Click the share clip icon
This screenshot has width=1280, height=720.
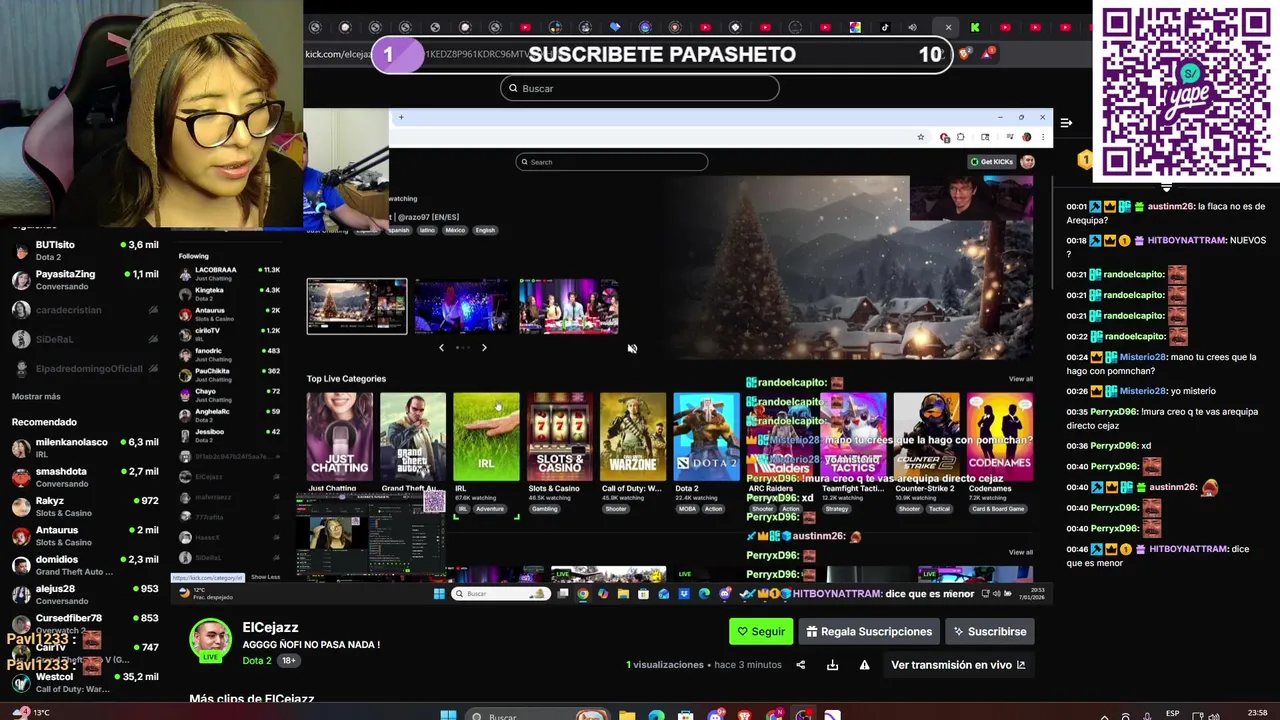point(800,665)
